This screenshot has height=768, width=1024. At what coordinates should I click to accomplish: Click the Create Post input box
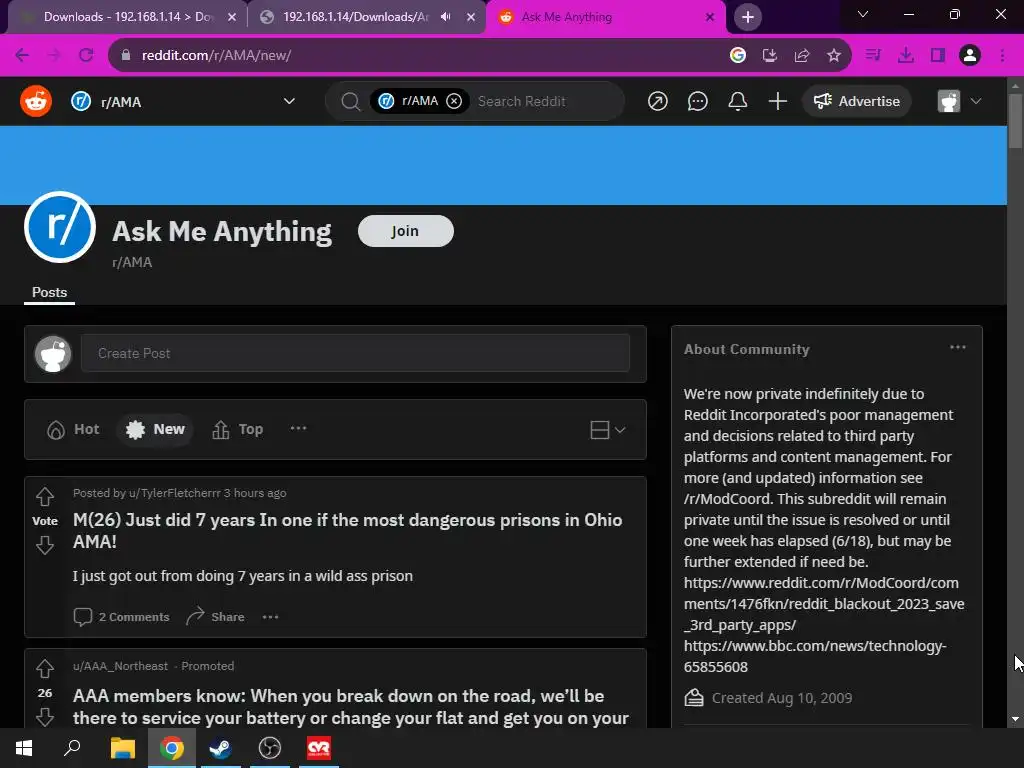[x=355, y=353]
